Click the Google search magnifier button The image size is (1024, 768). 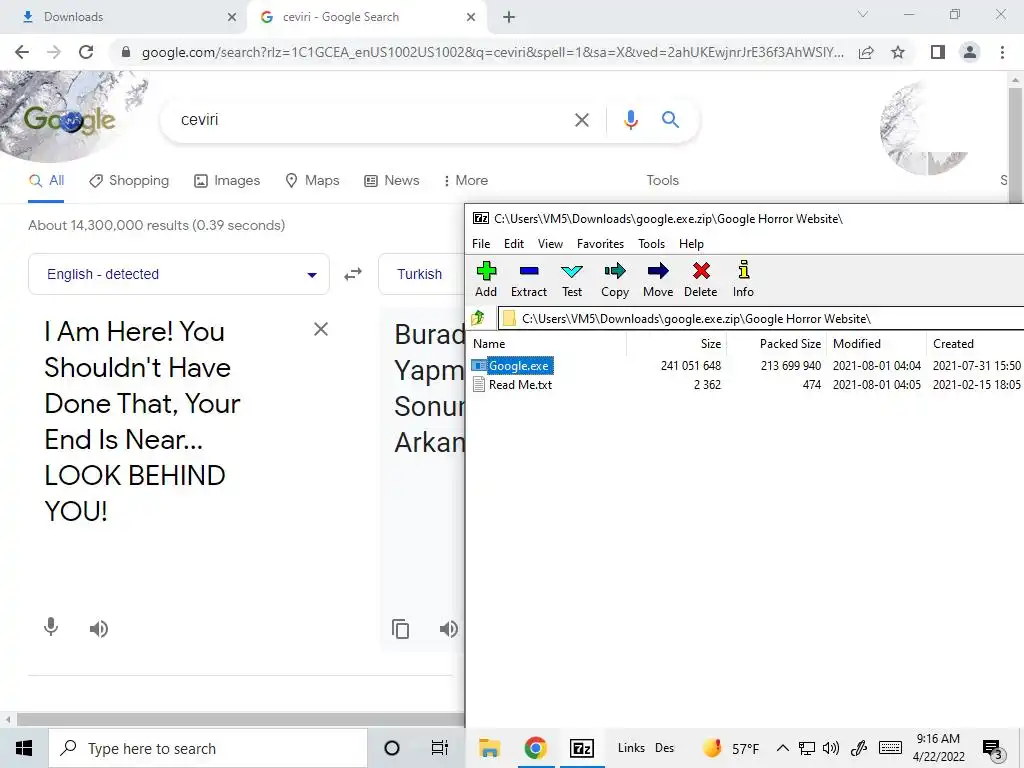[670, 120]
